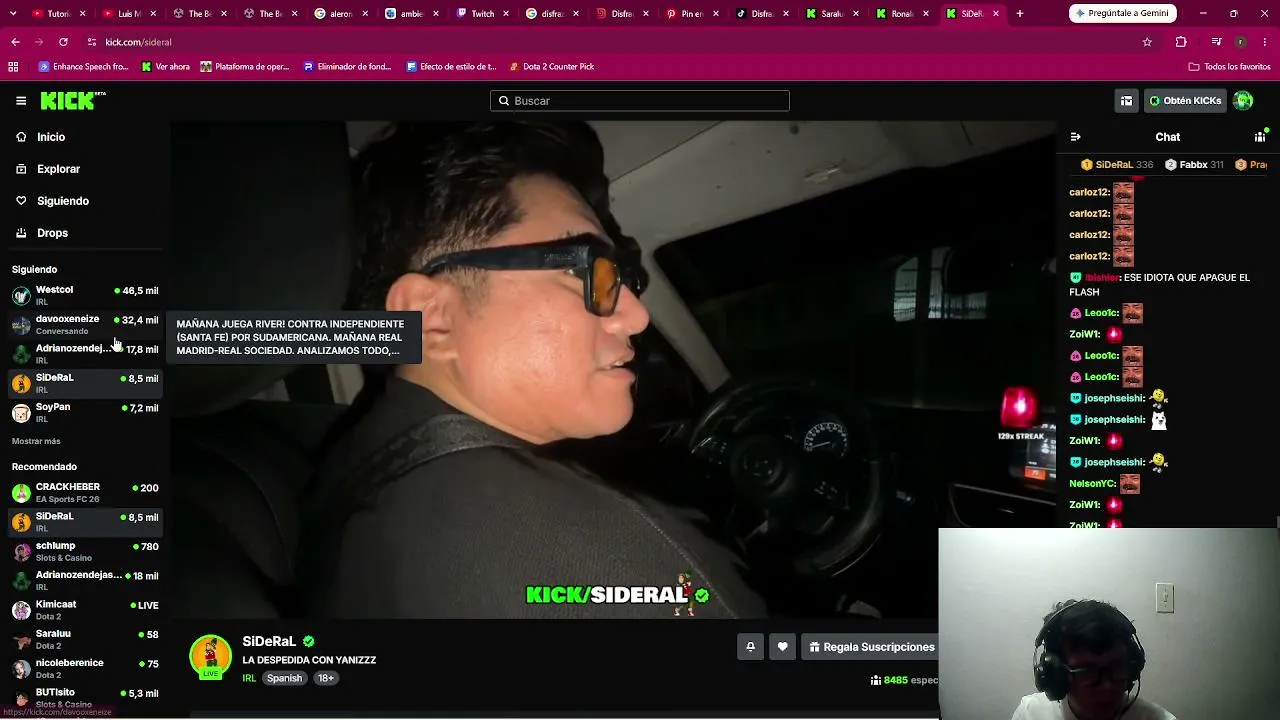Open the browser extensions menu
This screenshot has height=720, width=1280.
pos(1181,42)
